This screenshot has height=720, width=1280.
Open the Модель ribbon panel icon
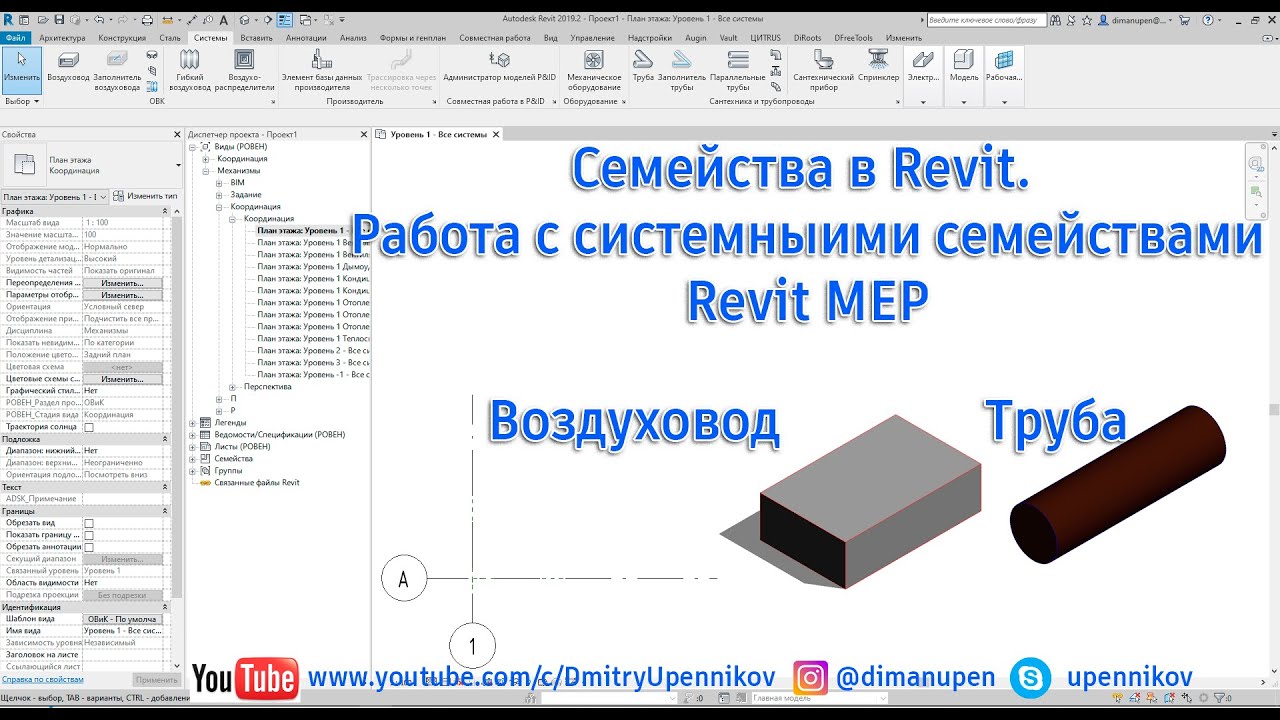tap(964, 66)
